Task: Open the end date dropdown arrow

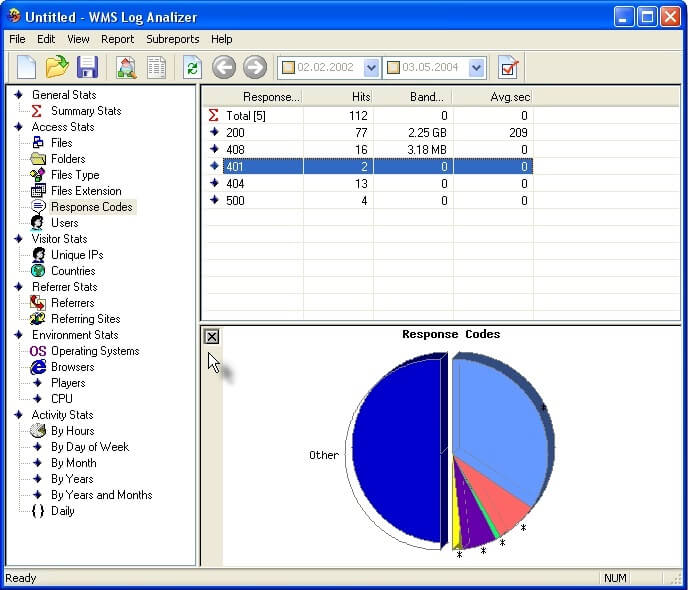Action: (477, 68)
